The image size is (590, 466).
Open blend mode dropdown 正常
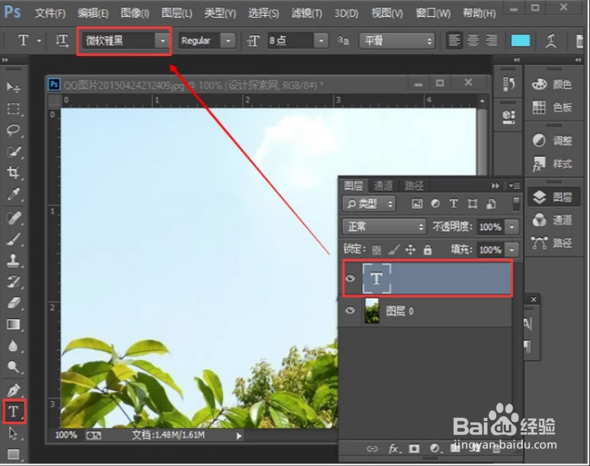point(384,227)
